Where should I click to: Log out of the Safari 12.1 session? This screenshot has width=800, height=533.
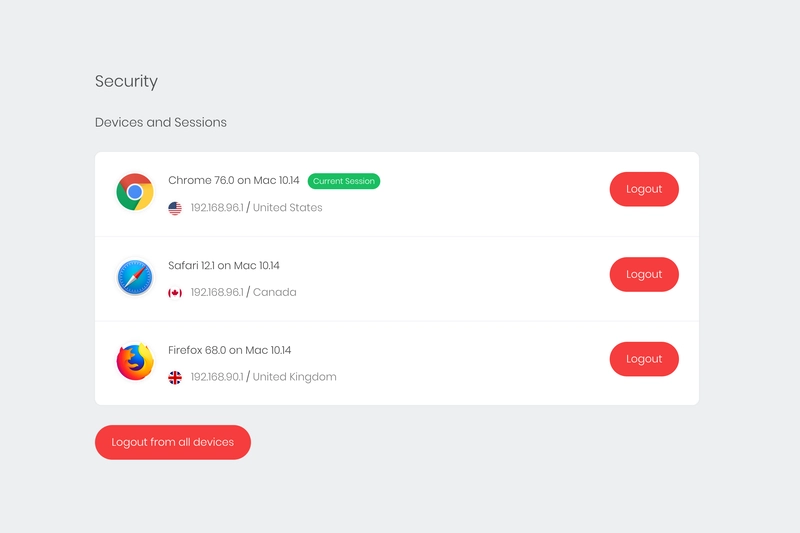coord(644,274)
